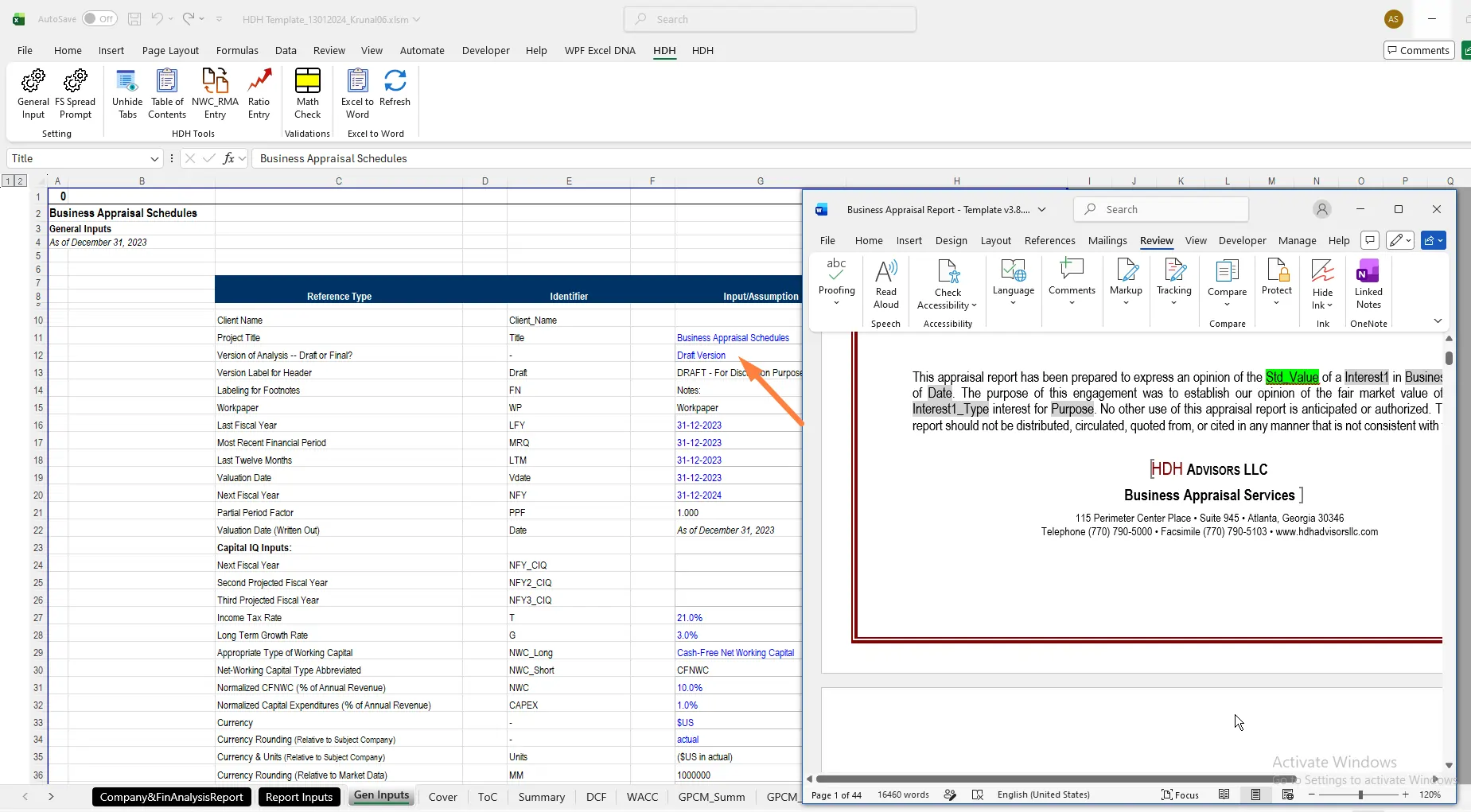Click Word comments bubble icon
This screenshot has height=812, width=1471.
pyautogui.click(x=1369, y=240)
